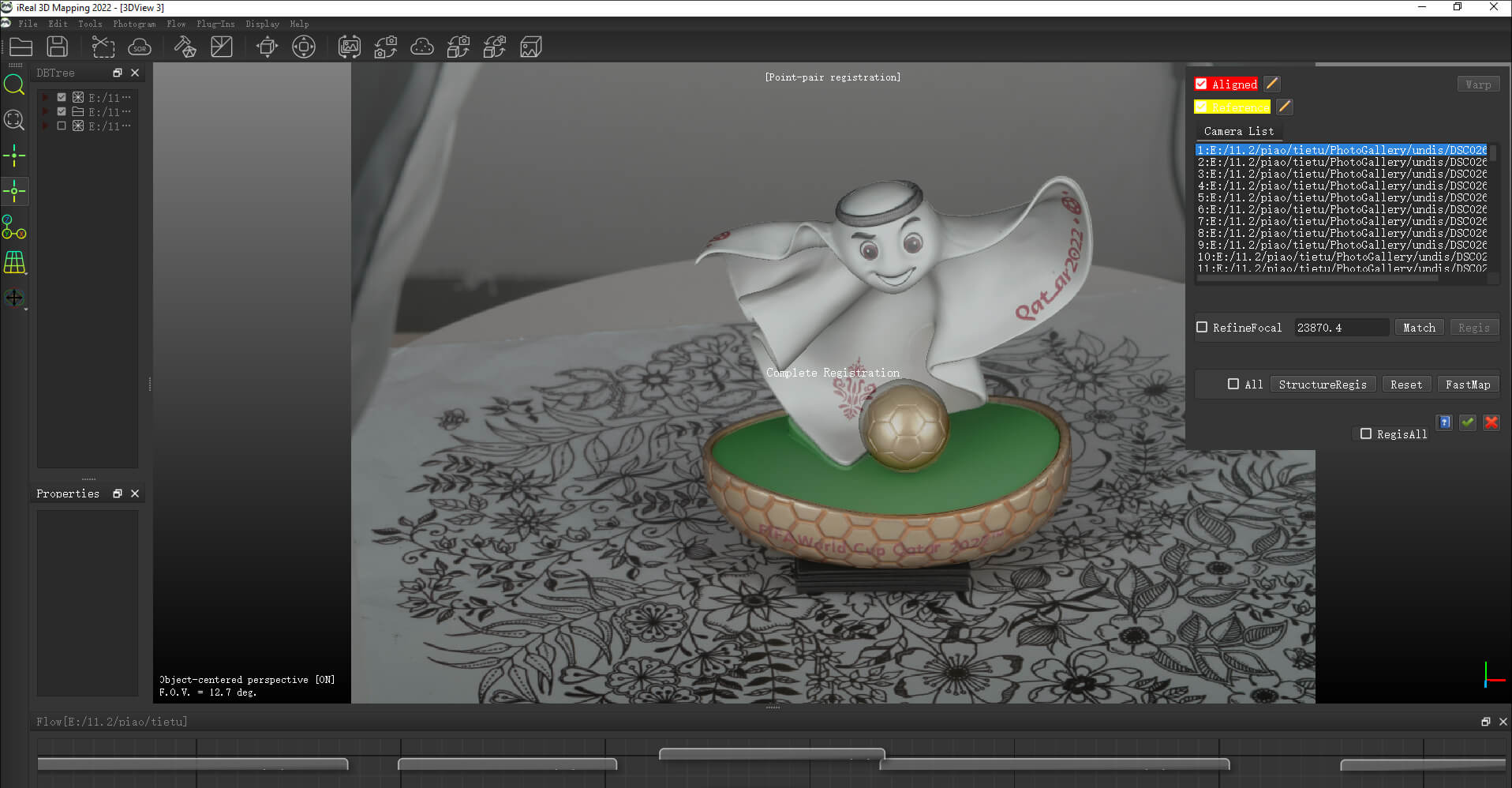Uncheck first DBTree item checkbox
Screen dimensions: 1512x788
point(62,97)
